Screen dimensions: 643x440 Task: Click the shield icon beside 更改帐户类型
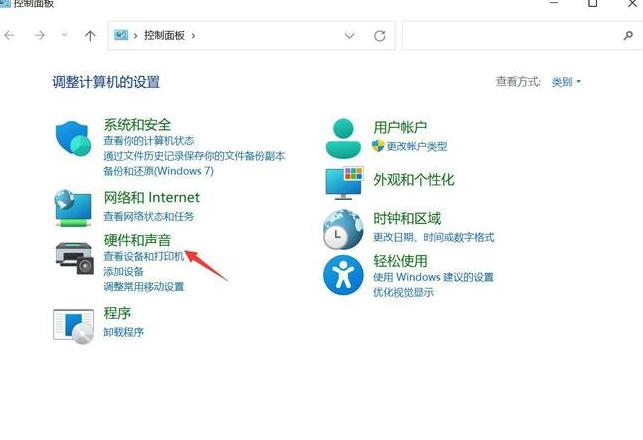[378, 146]
